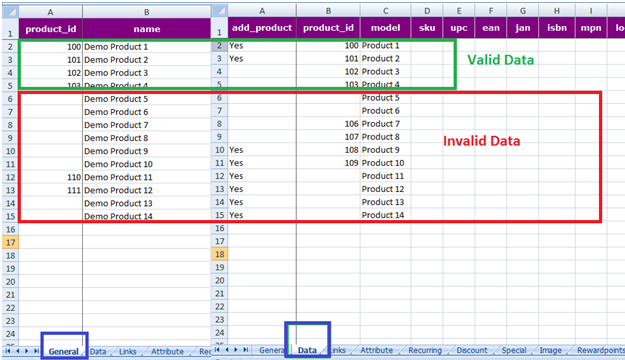Select column B header above the name column
This screenshot has width=625, height=360.
coord(147,12)
